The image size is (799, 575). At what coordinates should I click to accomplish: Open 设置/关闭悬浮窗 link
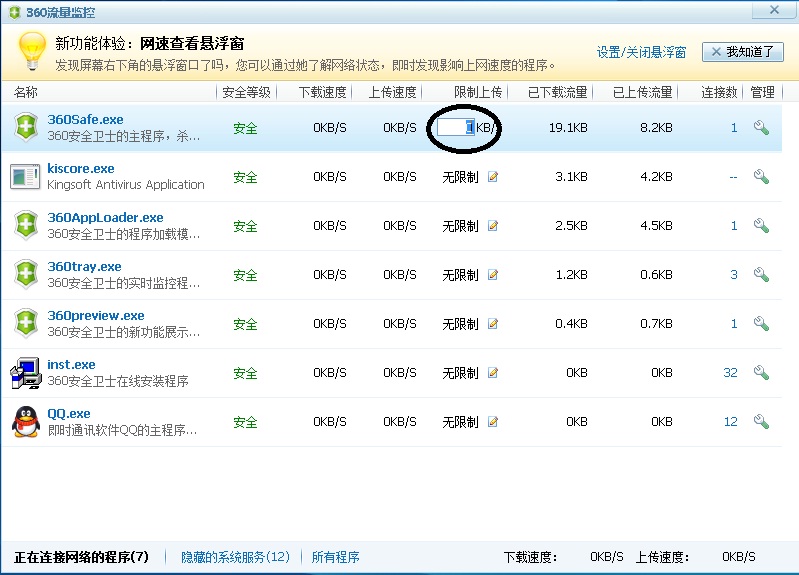641,52
